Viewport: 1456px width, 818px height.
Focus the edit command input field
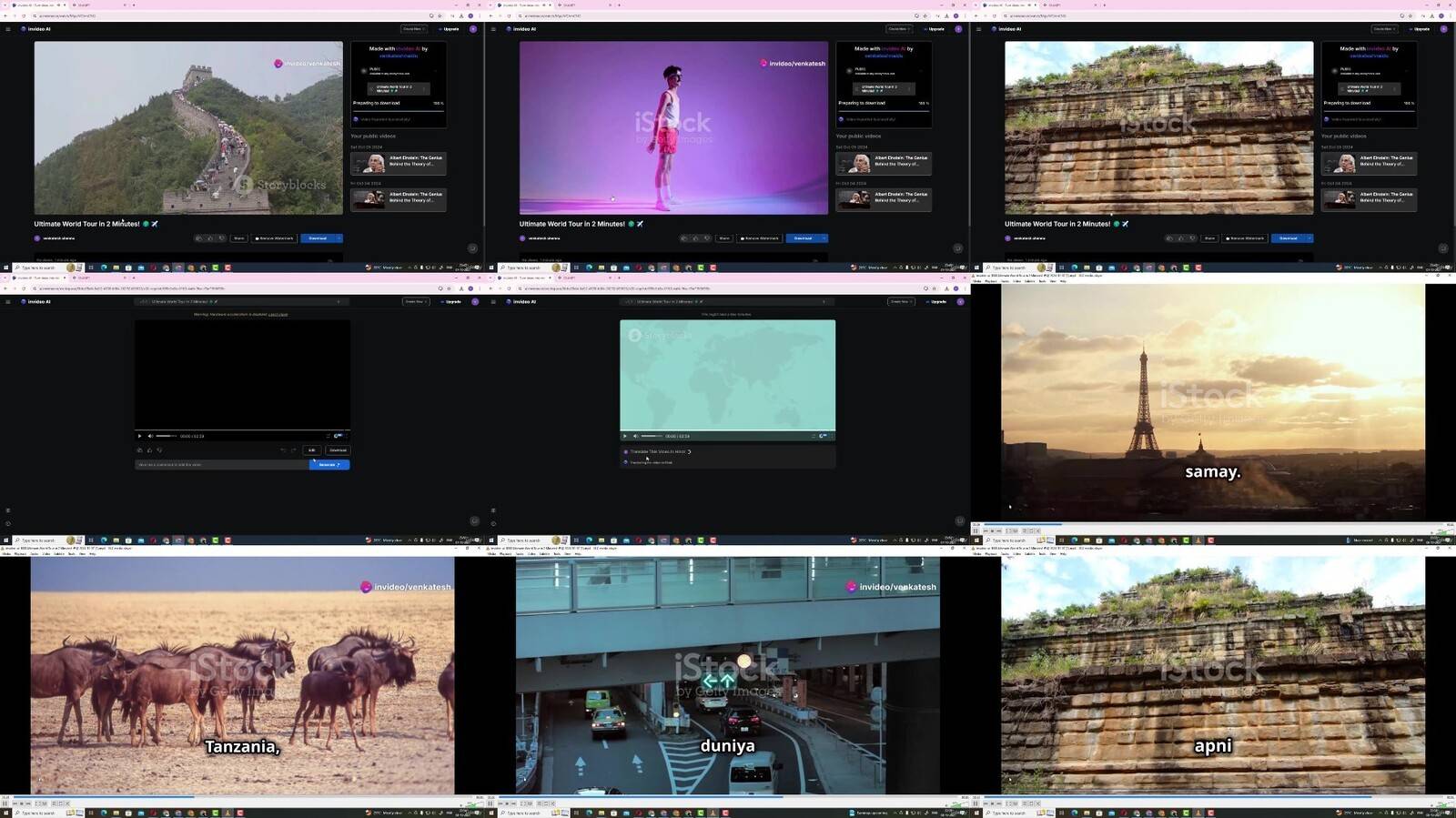click(x=222, y=464)
